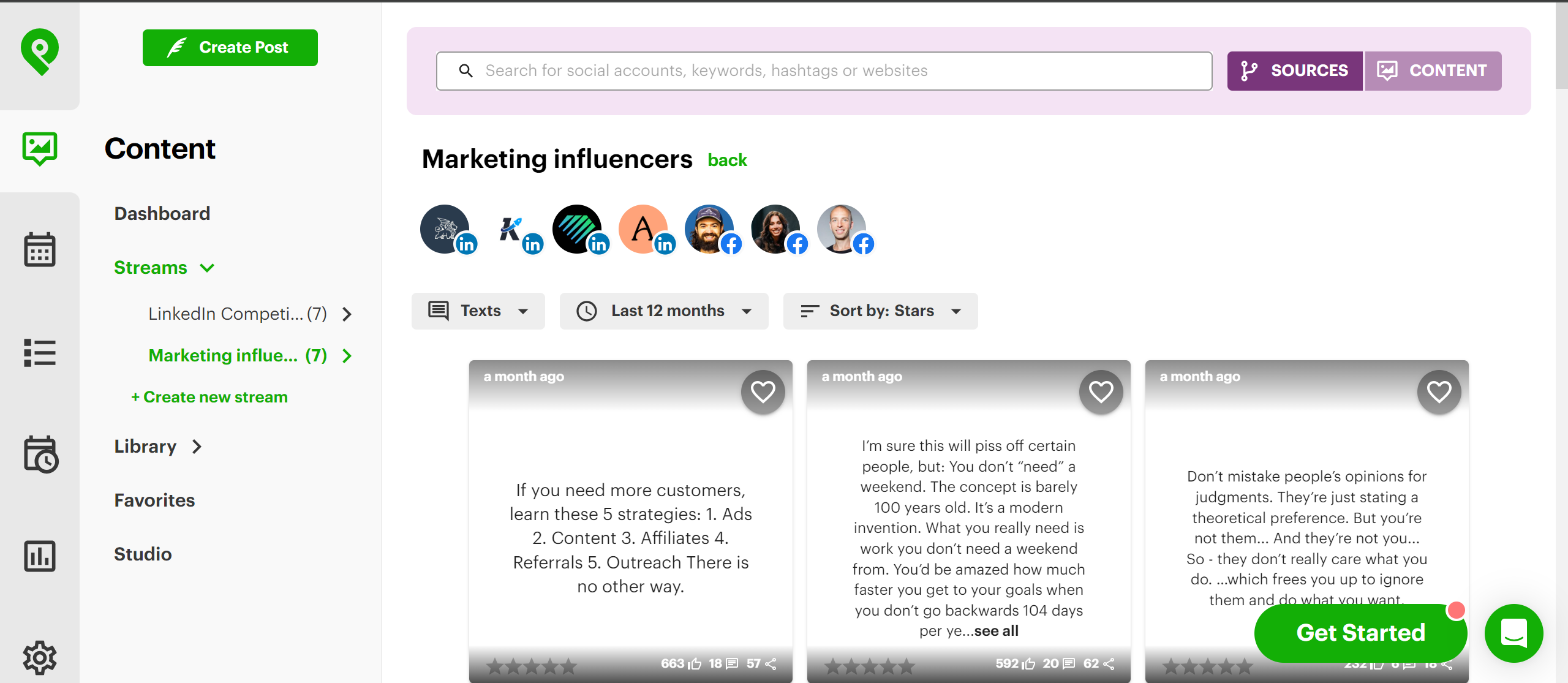Screen dimensions: 1568x683
Task: Open the analytics bar chart icon
Action: coord(39,556)
